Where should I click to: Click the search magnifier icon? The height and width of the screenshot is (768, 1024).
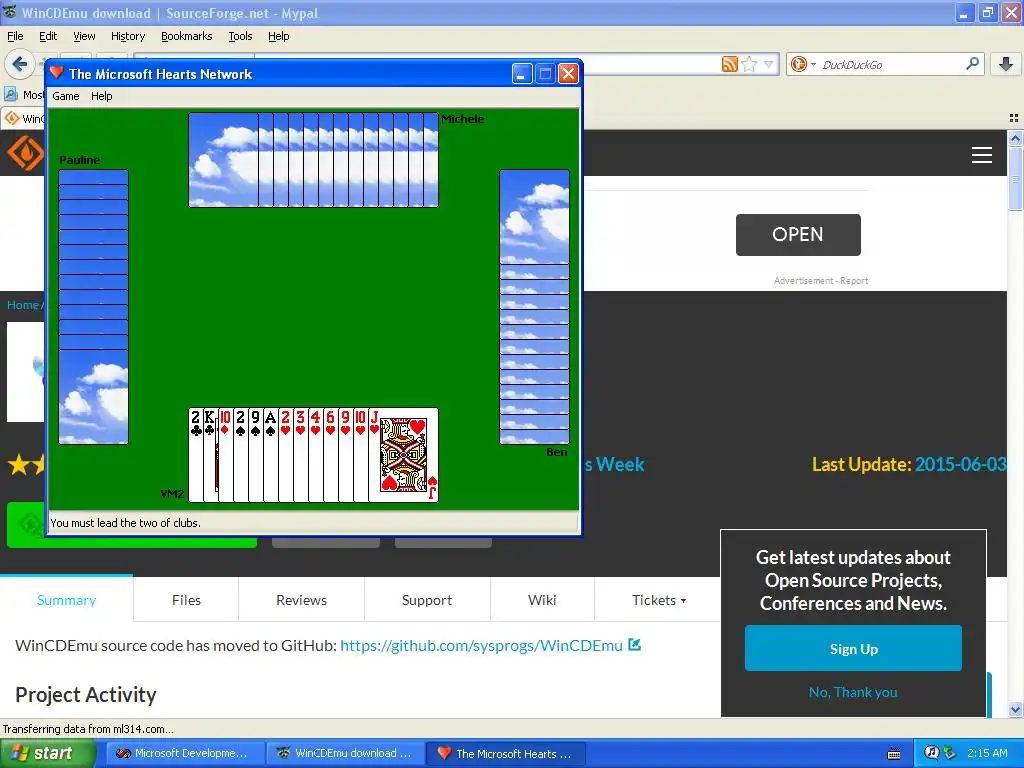point(972,63)
